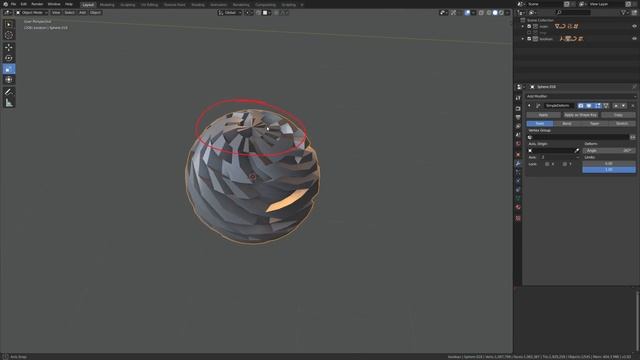
Task: Select the Scale tool
Action: click(x=9, y=69)
